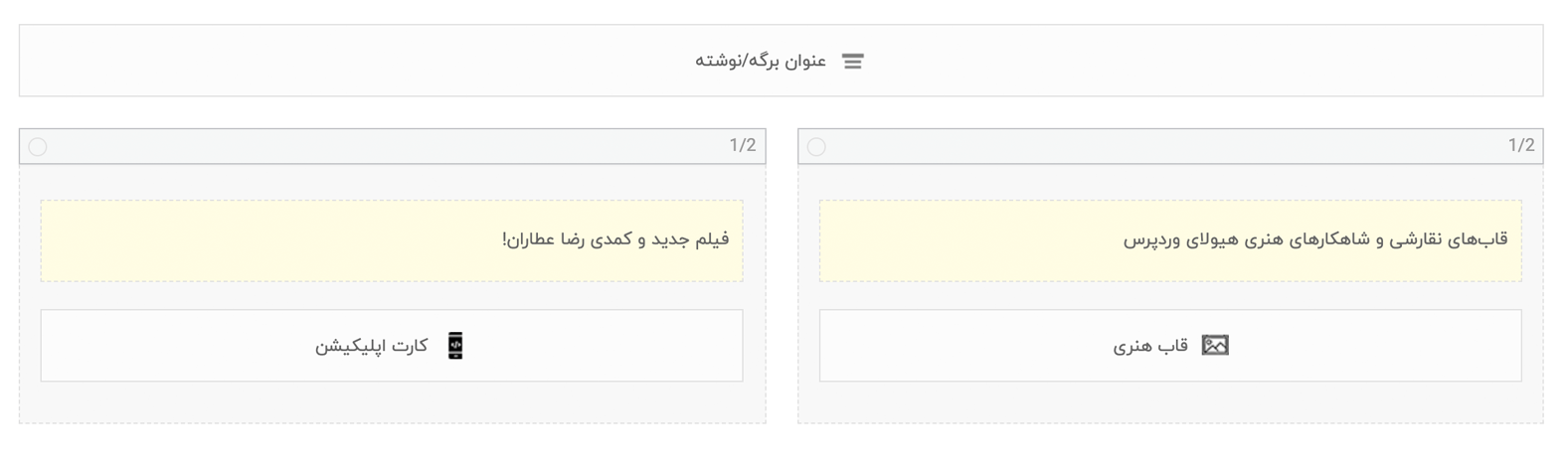Open the text block about رضا عطاران film
Viewport: 1568px width, 471px height.
click(392, 240)
